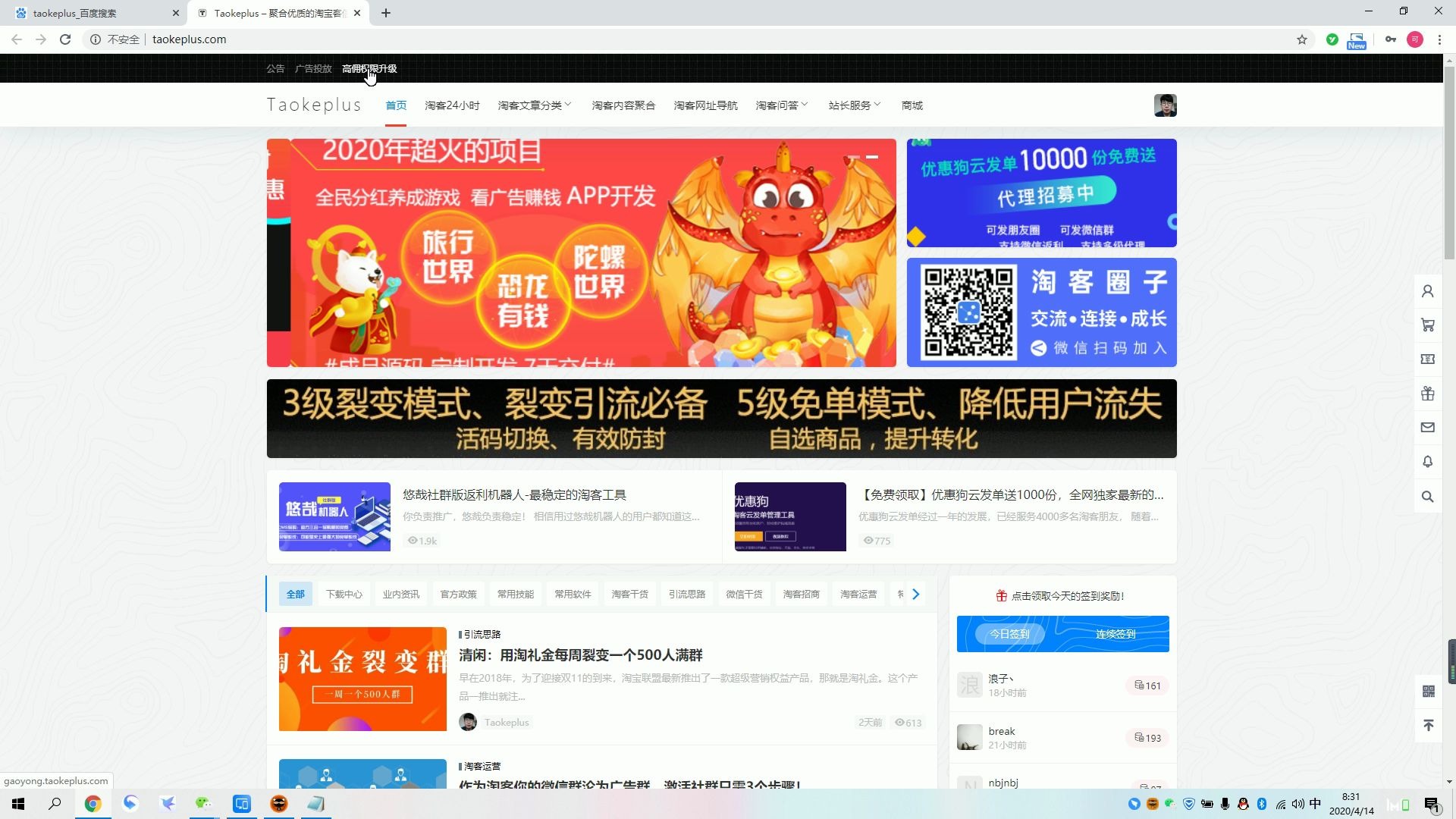Open the Windows Start menu
1456x819 pixels.
(18, 804)
